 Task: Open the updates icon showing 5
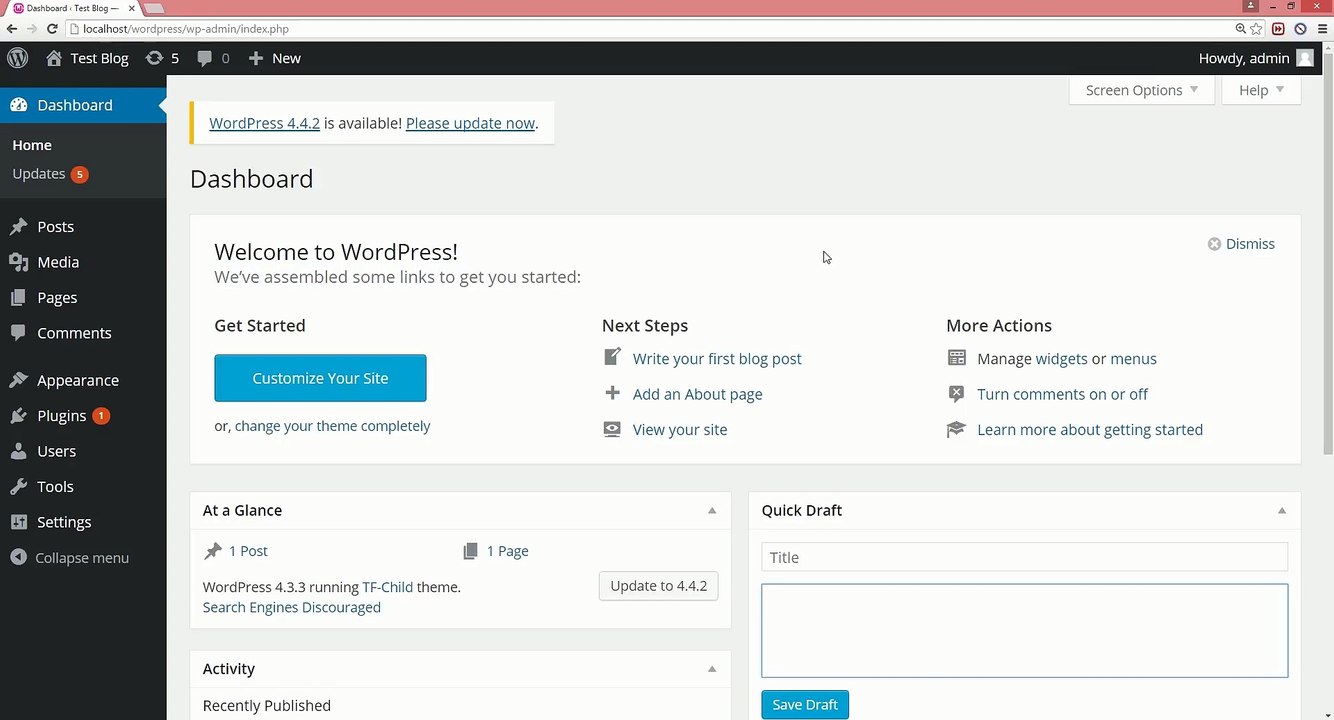(x=154, y=58)
